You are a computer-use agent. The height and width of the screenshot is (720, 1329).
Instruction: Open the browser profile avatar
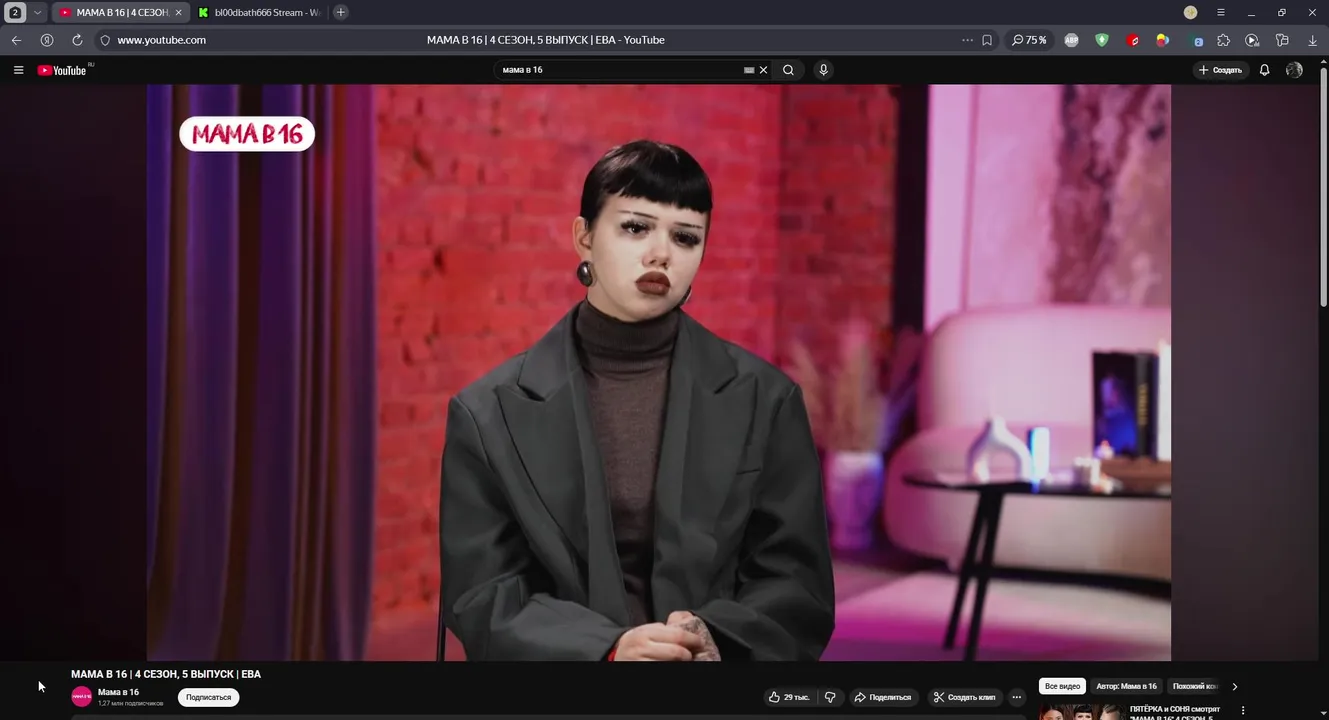pyautogui.click(x=1190, y=12)
